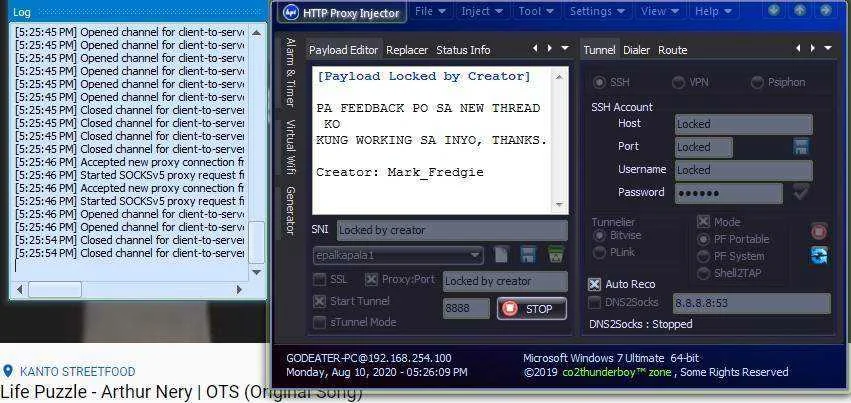Viewport: 851px width, 403px height.
Task: Open tab list dropdown in Payload panel
Action: point(565,48)
